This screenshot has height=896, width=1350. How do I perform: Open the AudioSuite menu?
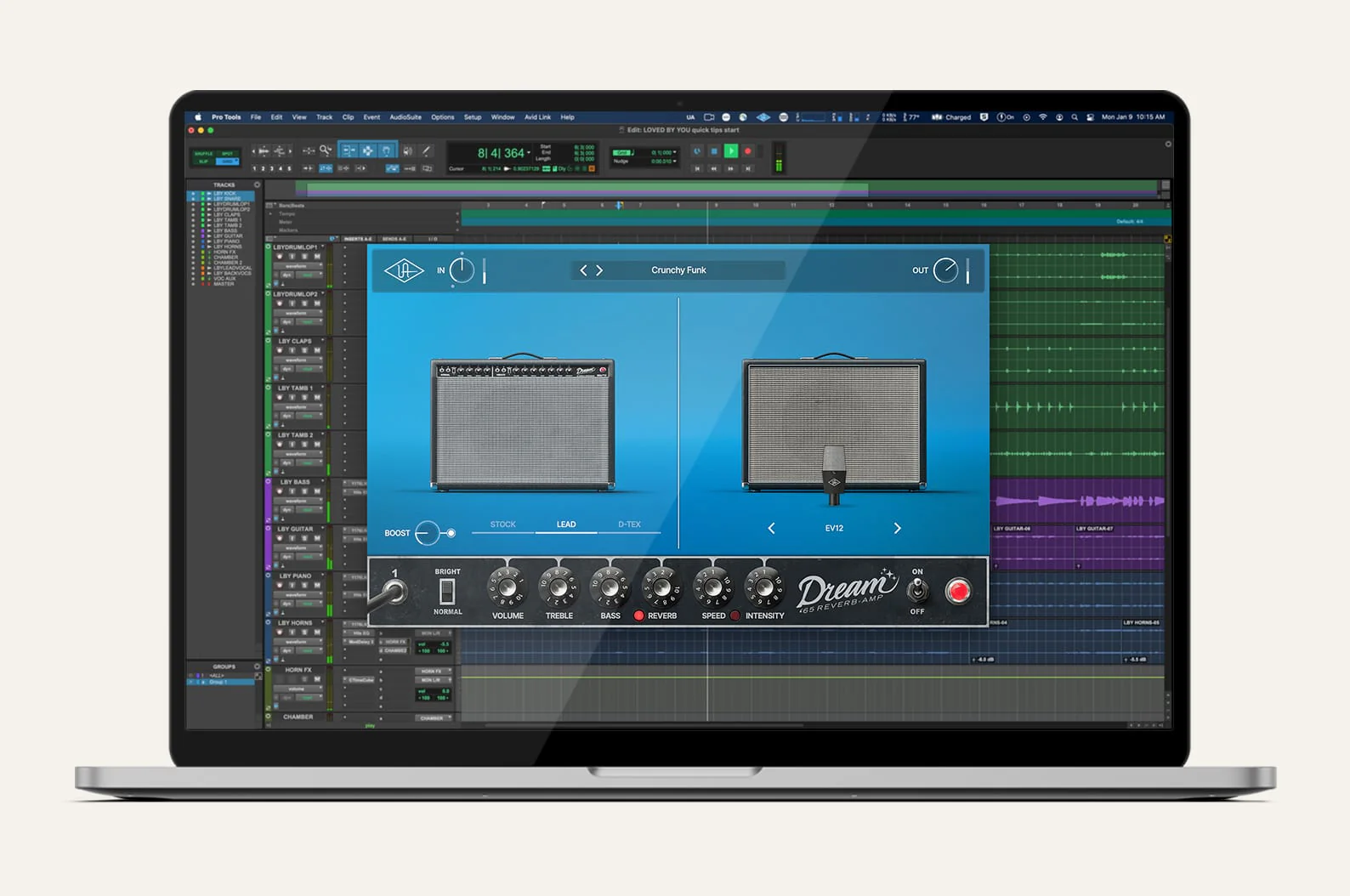pyautogui.click(x=406, y=117)
